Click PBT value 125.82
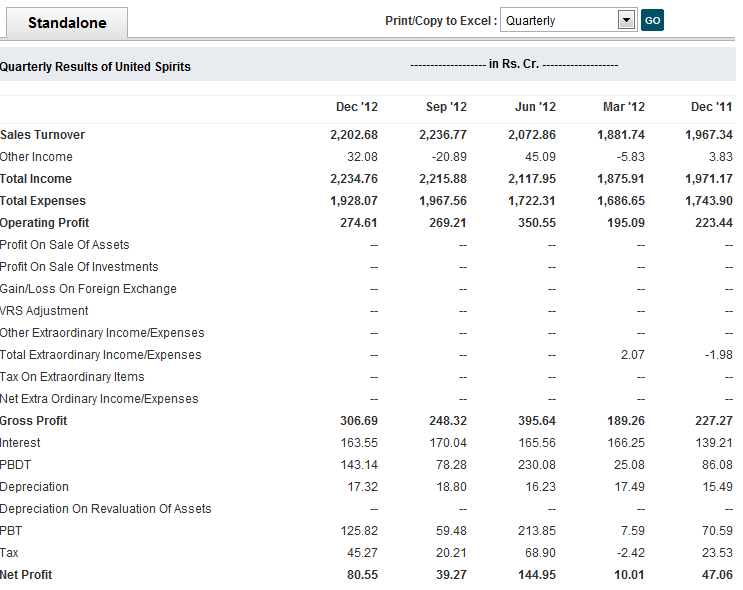Screen dimensions: 743x590 (x=359, y=531)
